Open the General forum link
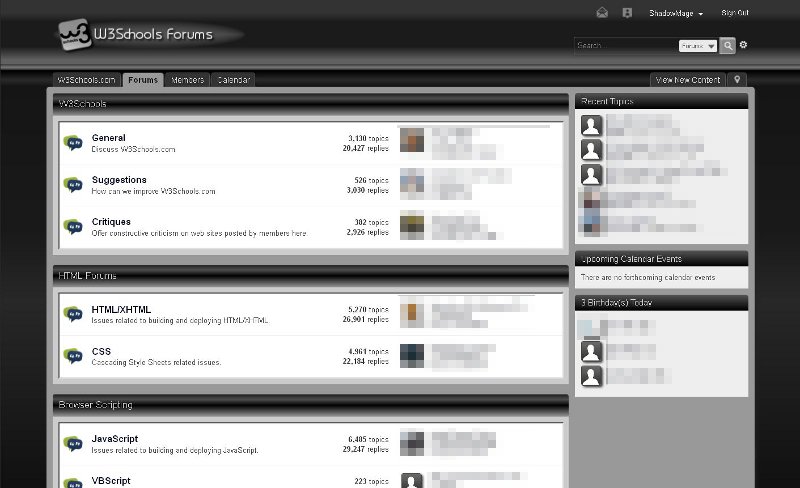 pyautogui.click(x=109, y=138)
